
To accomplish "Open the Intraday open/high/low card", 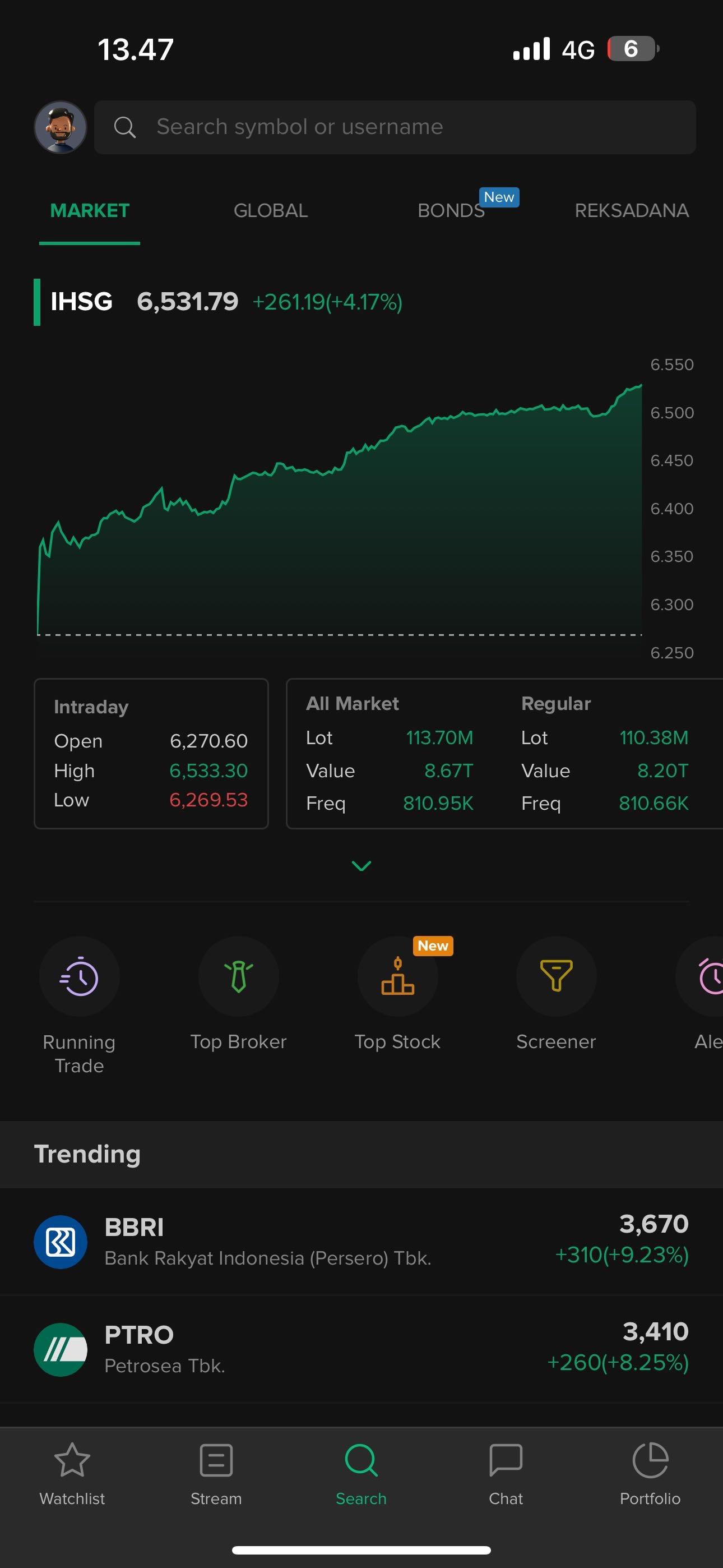I will click(x=151, y=754).
